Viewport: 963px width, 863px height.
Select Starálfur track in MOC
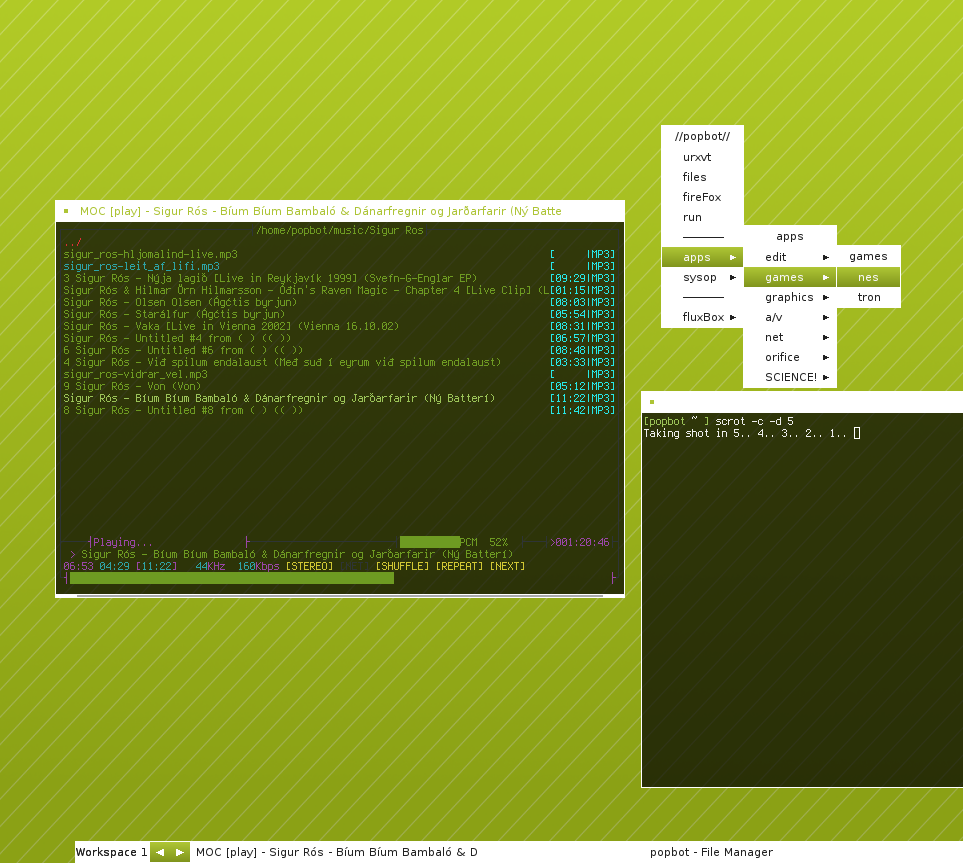(x=339, y=314)
